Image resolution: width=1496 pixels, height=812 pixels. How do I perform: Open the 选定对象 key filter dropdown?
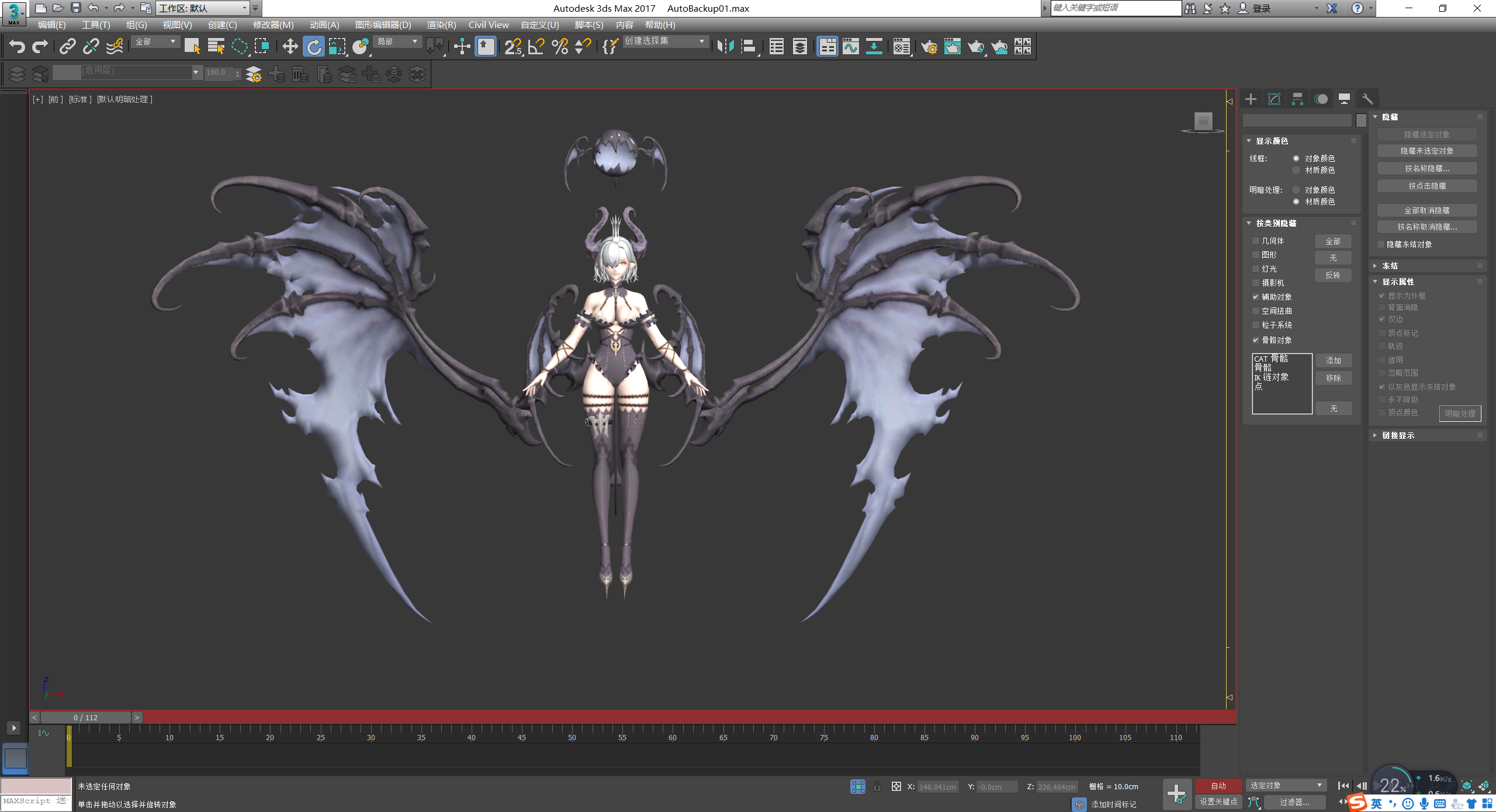[1286, 785]
